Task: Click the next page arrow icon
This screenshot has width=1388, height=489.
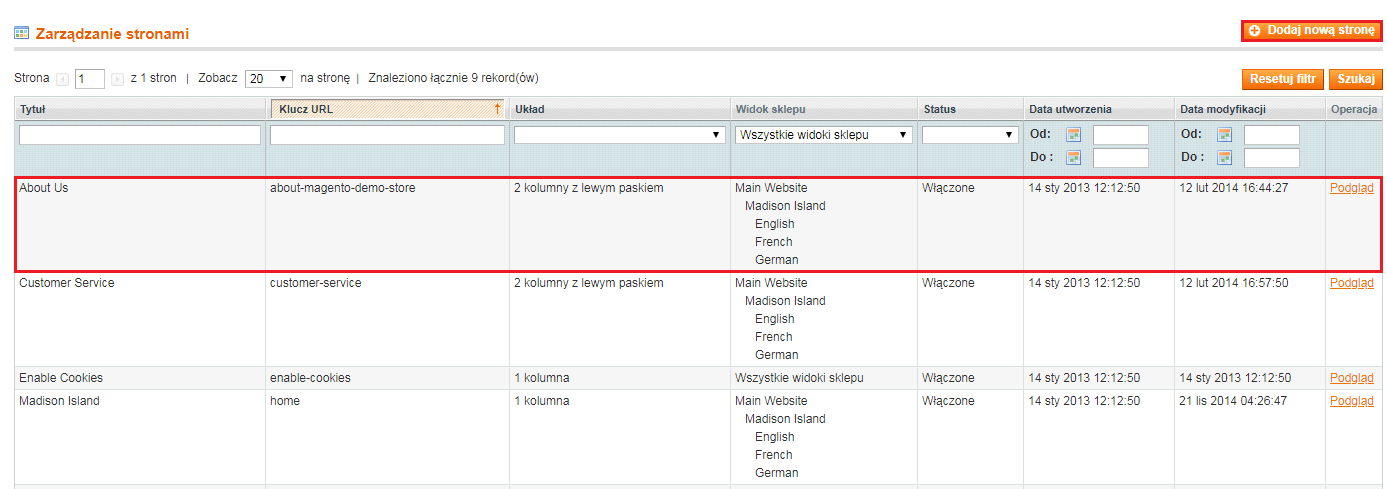Action: 117,78
